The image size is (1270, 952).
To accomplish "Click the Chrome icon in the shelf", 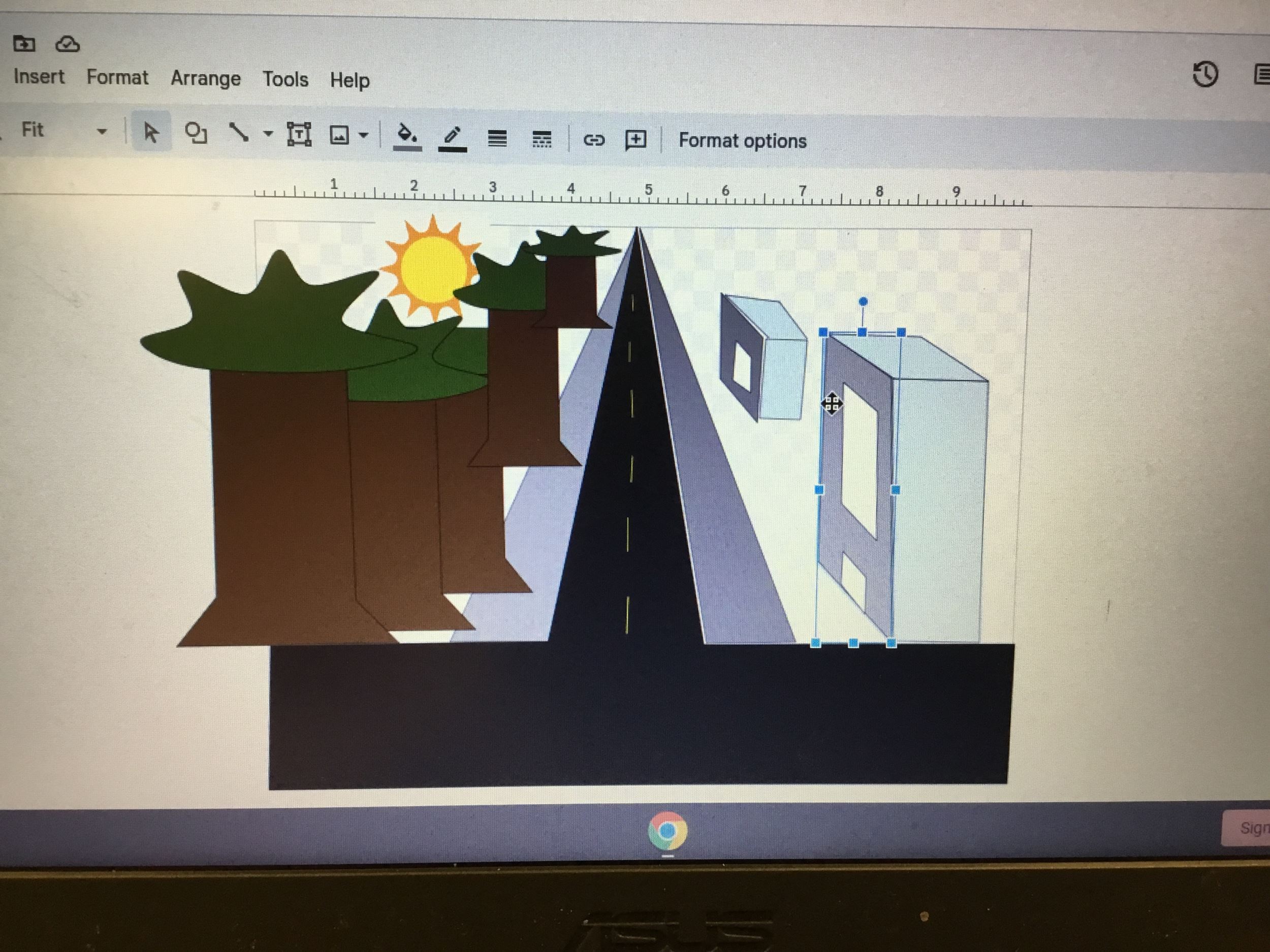I will click(x=667, y=830).
